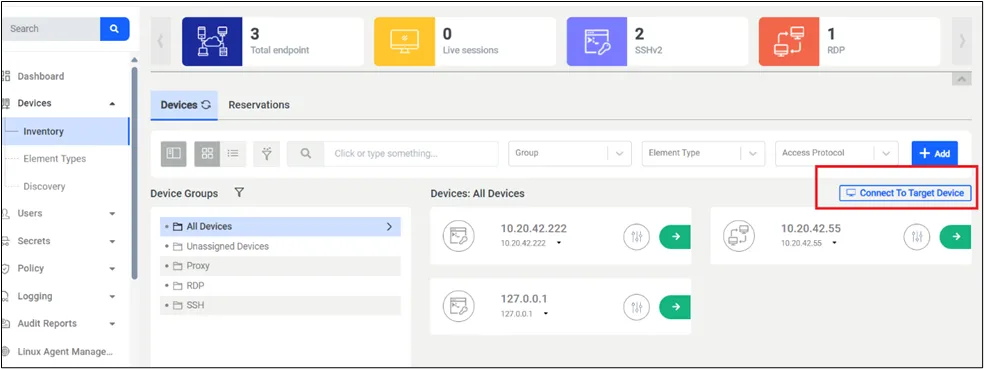Click the RDP connection icon
Screen dimensions: 984x369
(x=789, y=41)
